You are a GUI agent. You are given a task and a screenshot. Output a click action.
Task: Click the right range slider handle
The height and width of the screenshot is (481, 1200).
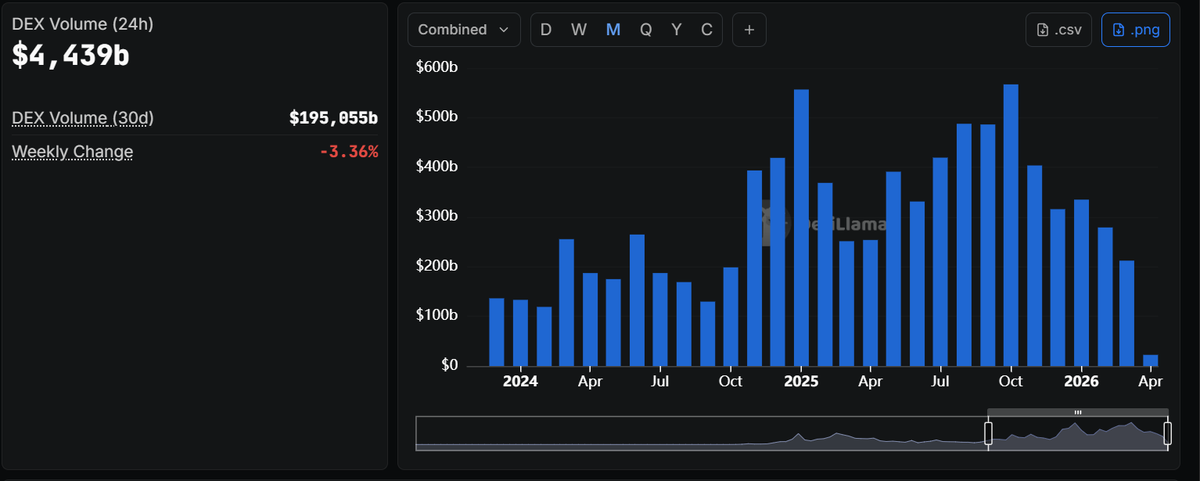[x=1167, y=433]
